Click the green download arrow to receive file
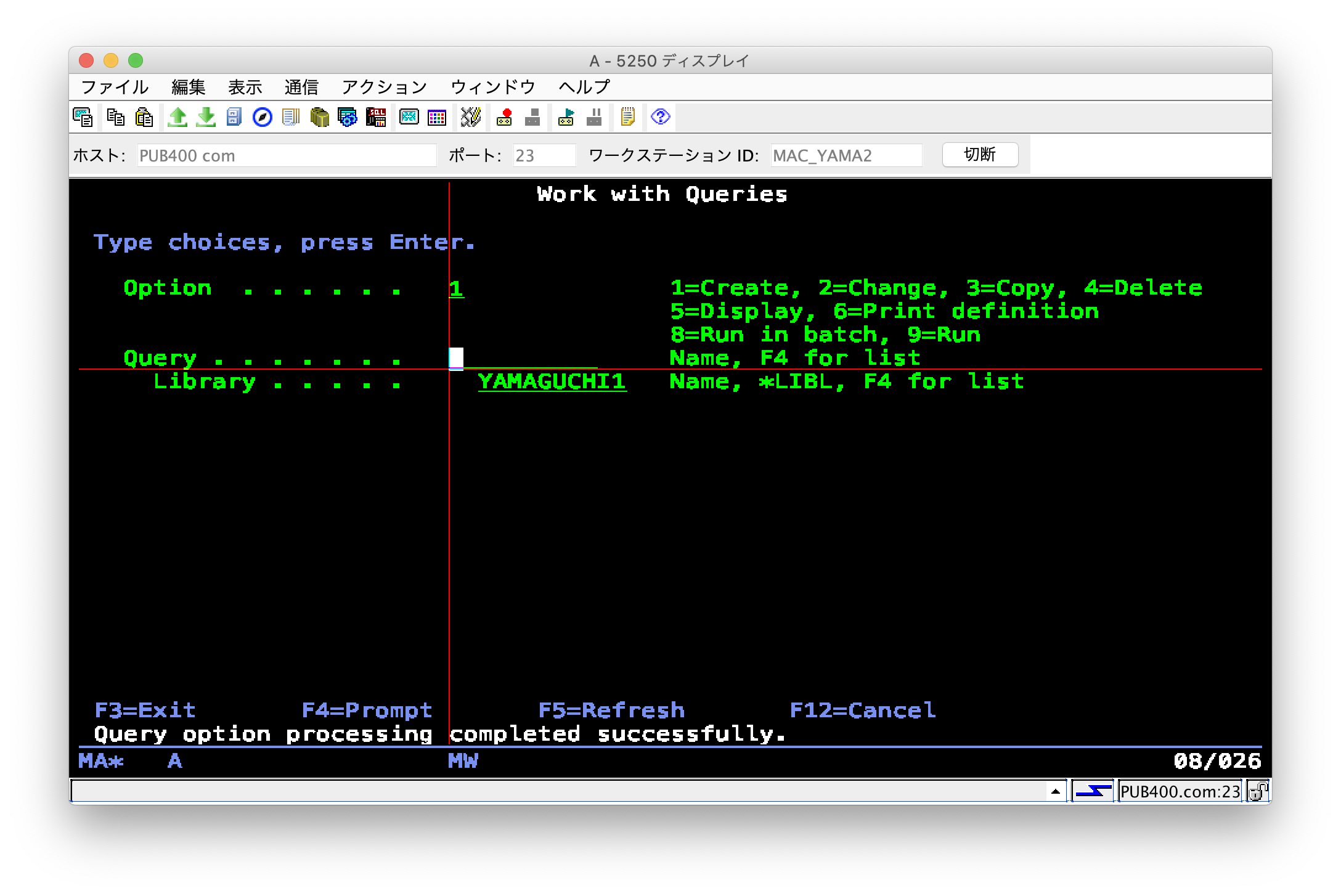 [x=205, y=117]
